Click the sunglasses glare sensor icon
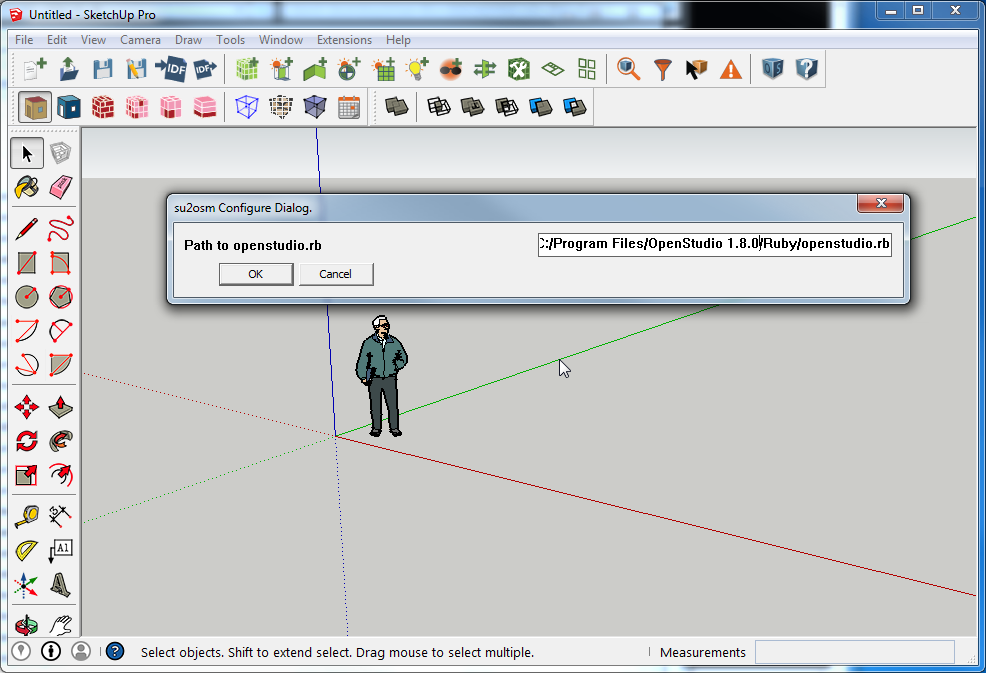 451,69
